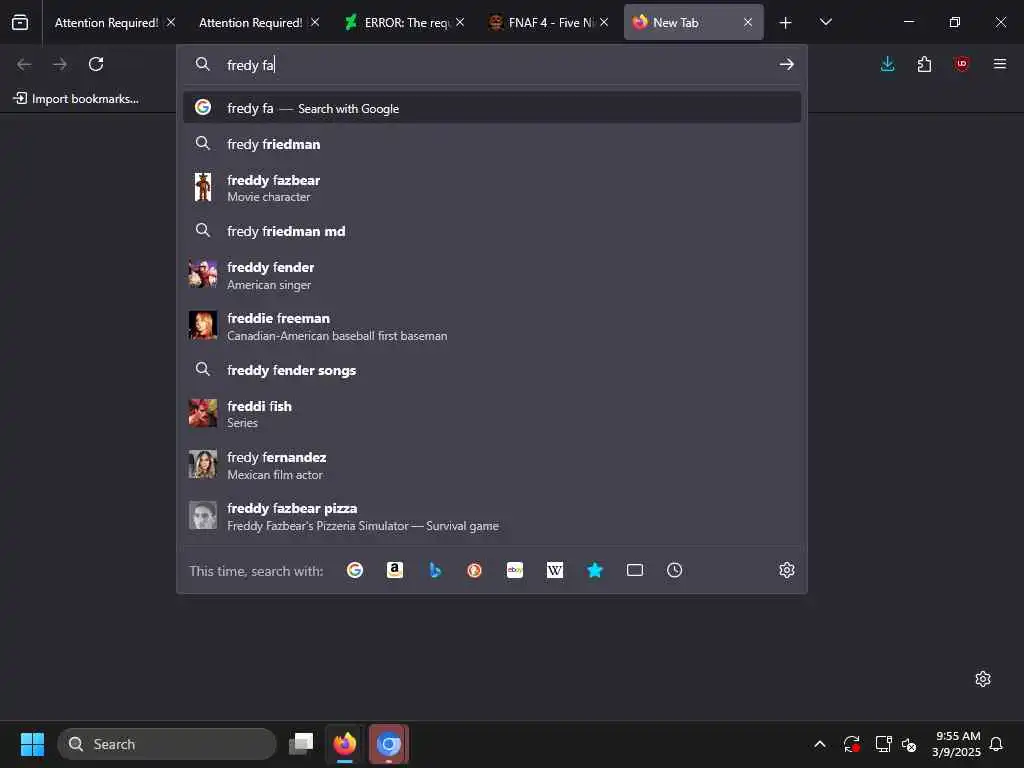The width and height of the screenshot is (1024, 768).
Task: Search this time with eBay
Action: click(515, 570)
